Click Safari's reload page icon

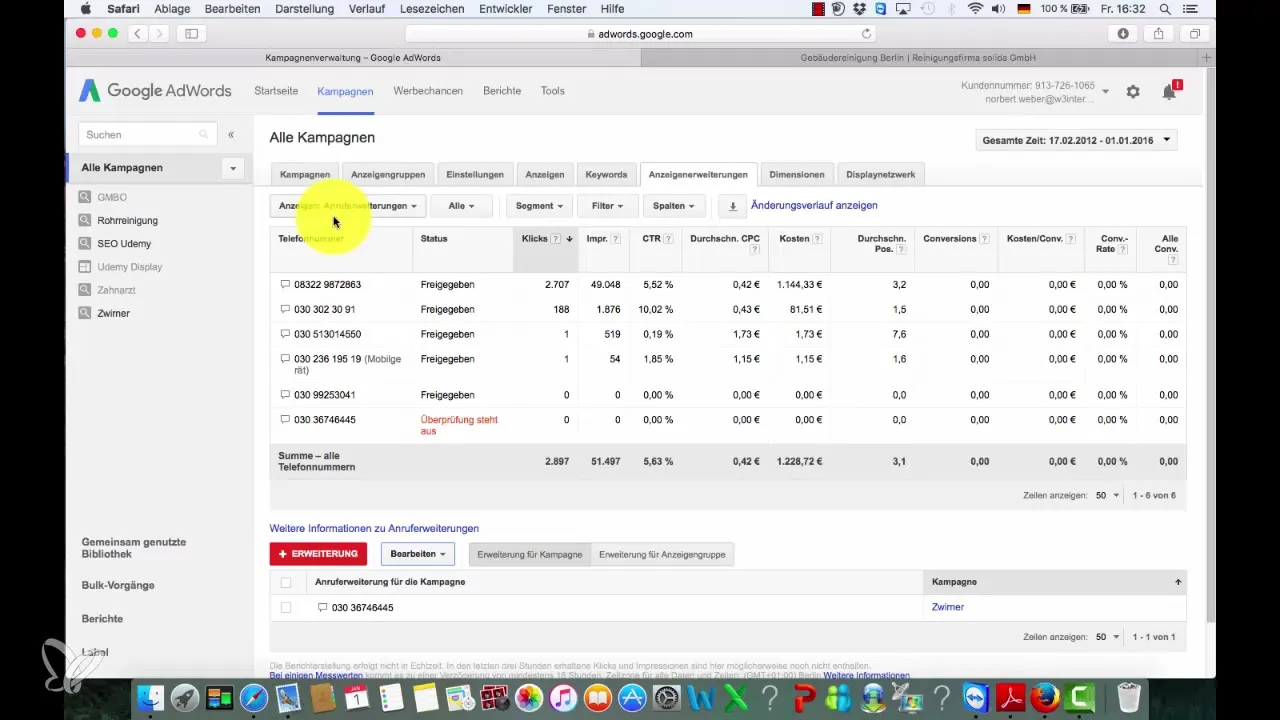point(866,34)
